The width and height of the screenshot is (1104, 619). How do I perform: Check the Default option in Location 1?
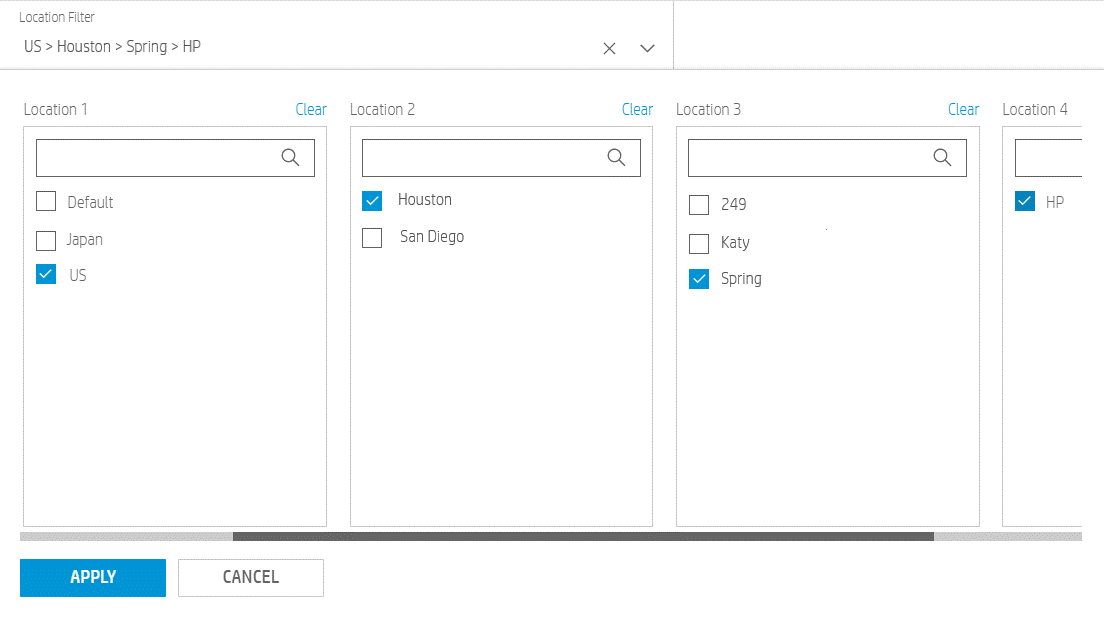[x=45, y=201]
